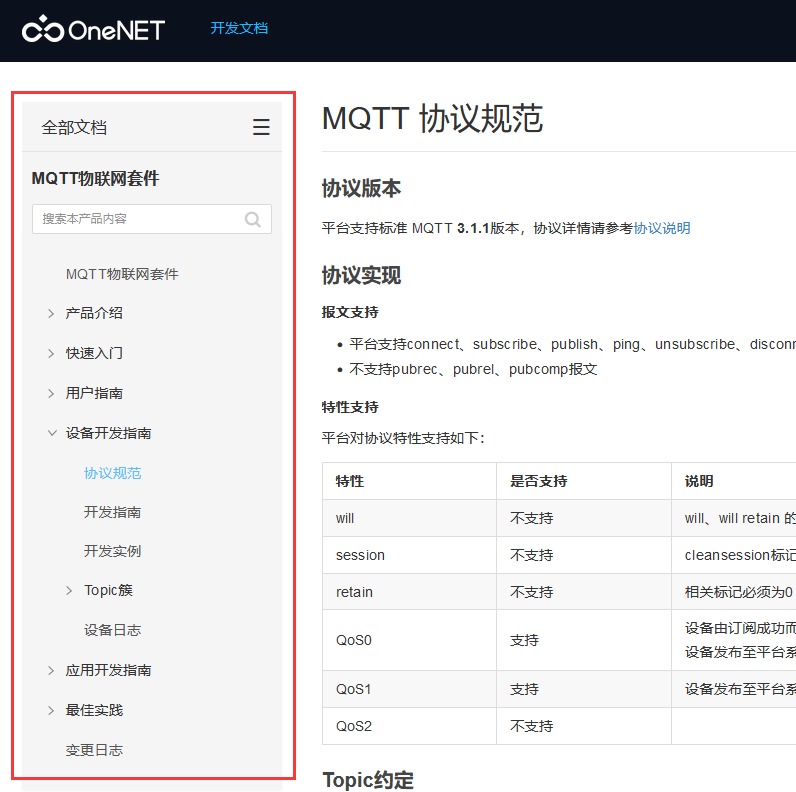796x792 pixels.
Task: Click the 协议实现 heading
Action: pyautogui.click(x=361, y=276)
